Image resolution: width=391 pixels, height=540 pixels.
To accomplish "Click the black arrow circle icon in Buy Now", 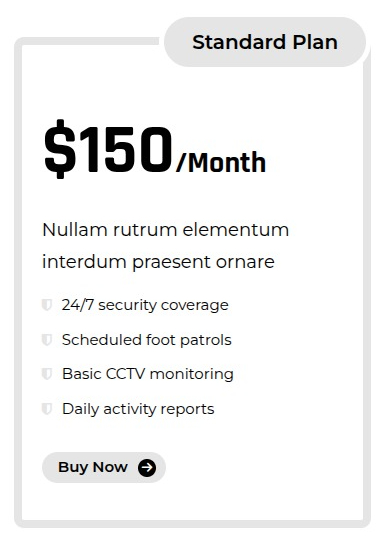I will tap(147, 468).
